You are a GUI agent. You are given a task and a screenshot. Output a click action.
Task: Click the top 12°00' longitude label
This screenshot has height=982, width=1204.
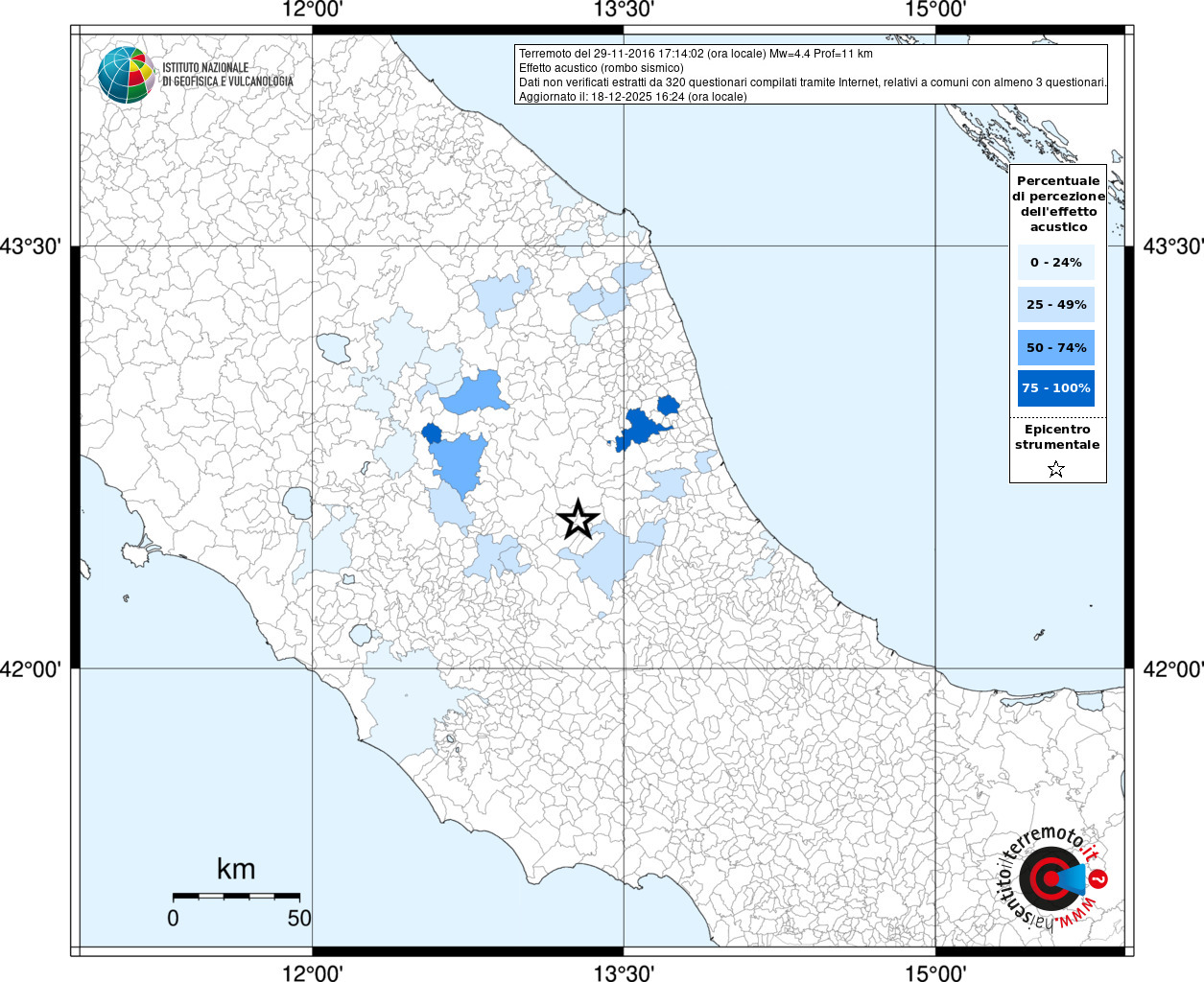(x=313, y=10)
